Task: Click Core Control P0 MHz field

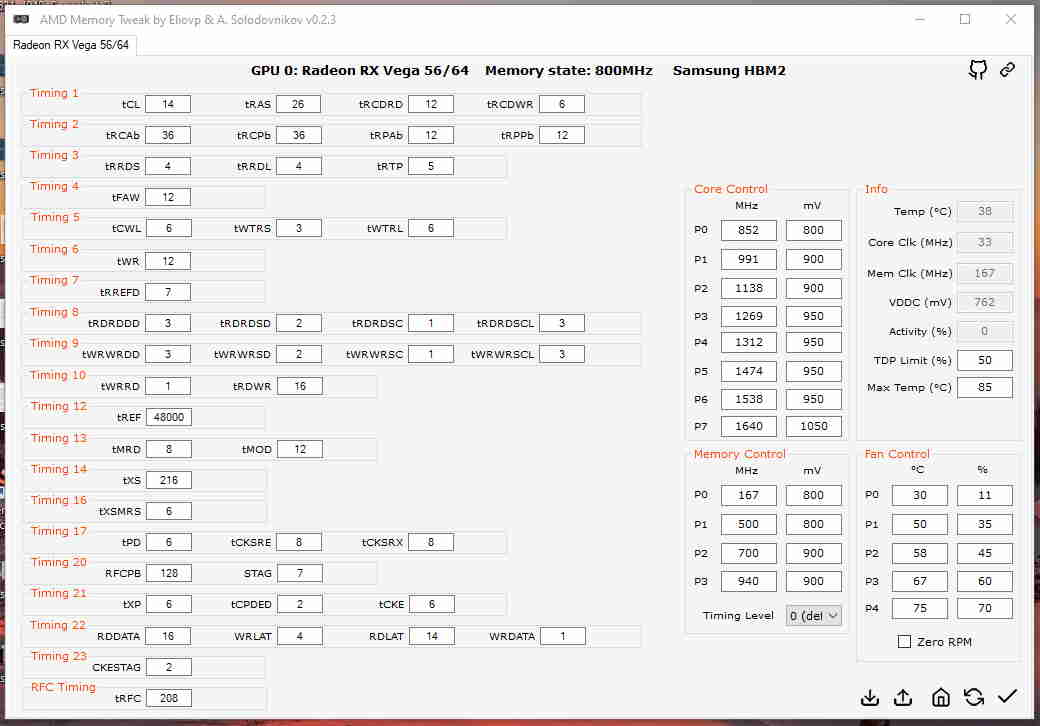Action: coord(748,230)
